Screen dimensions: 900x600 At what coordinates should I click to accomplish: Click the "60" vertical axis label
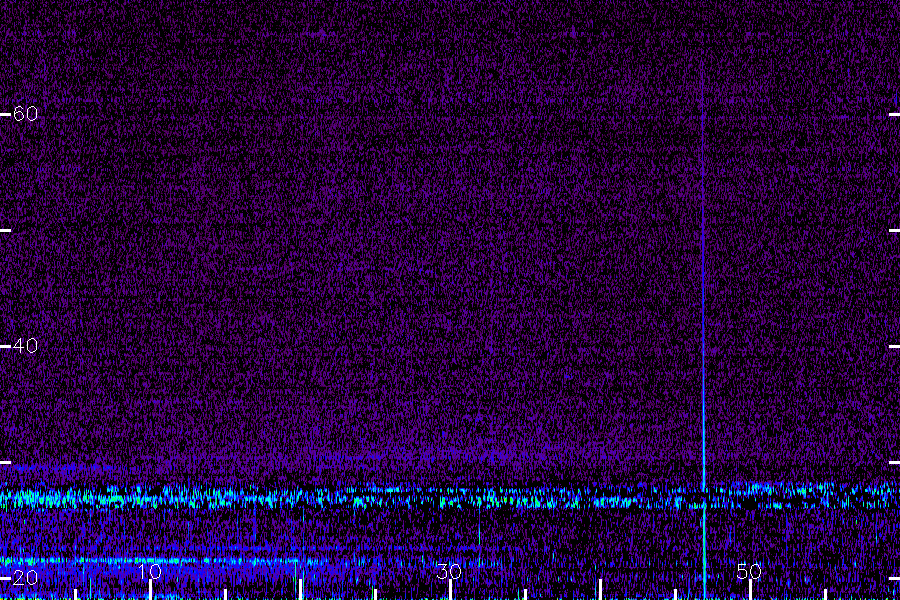[x=25, y=114]
